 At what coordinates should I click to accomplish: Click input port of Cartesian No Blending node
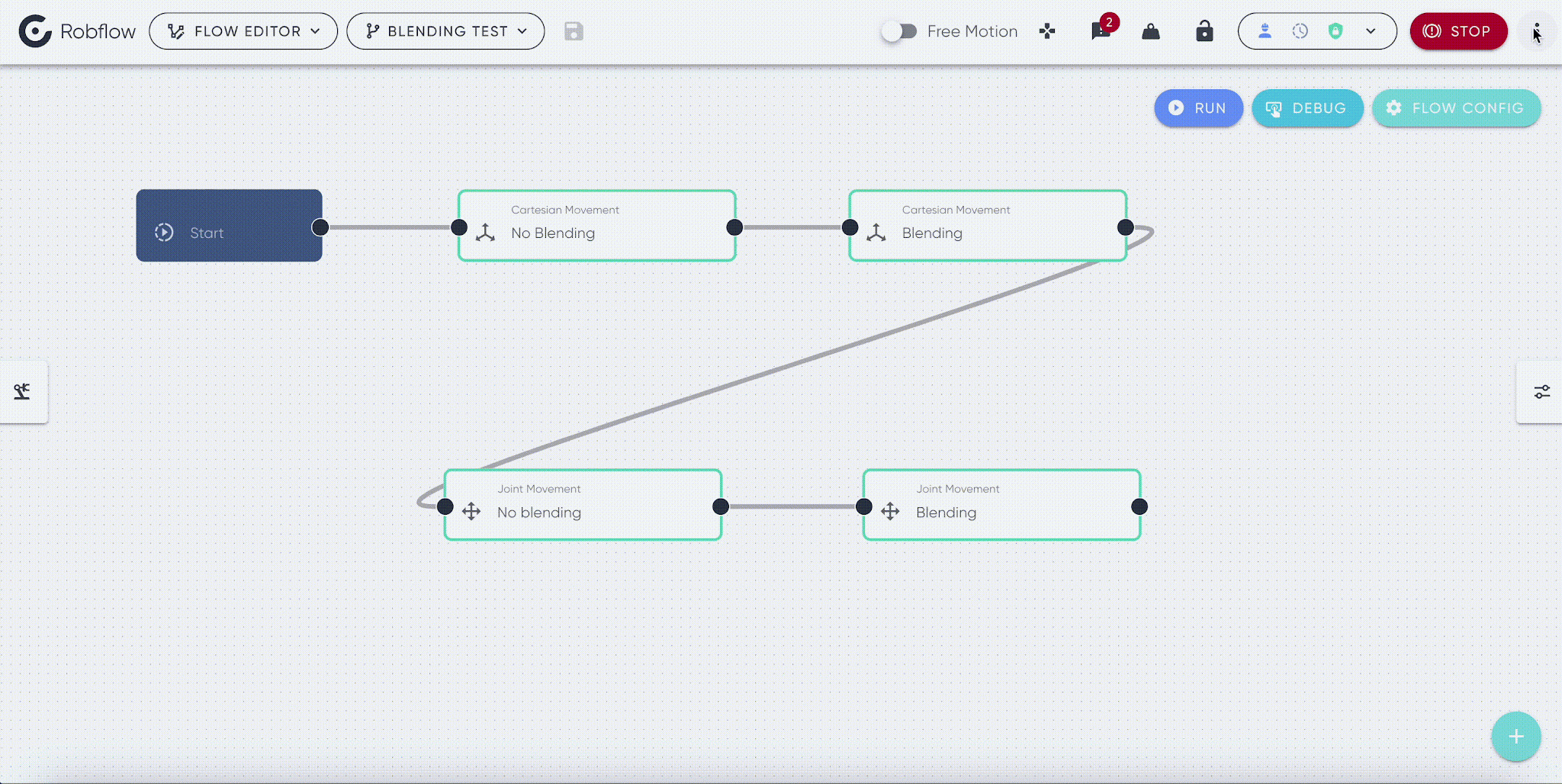pos(459,227)
